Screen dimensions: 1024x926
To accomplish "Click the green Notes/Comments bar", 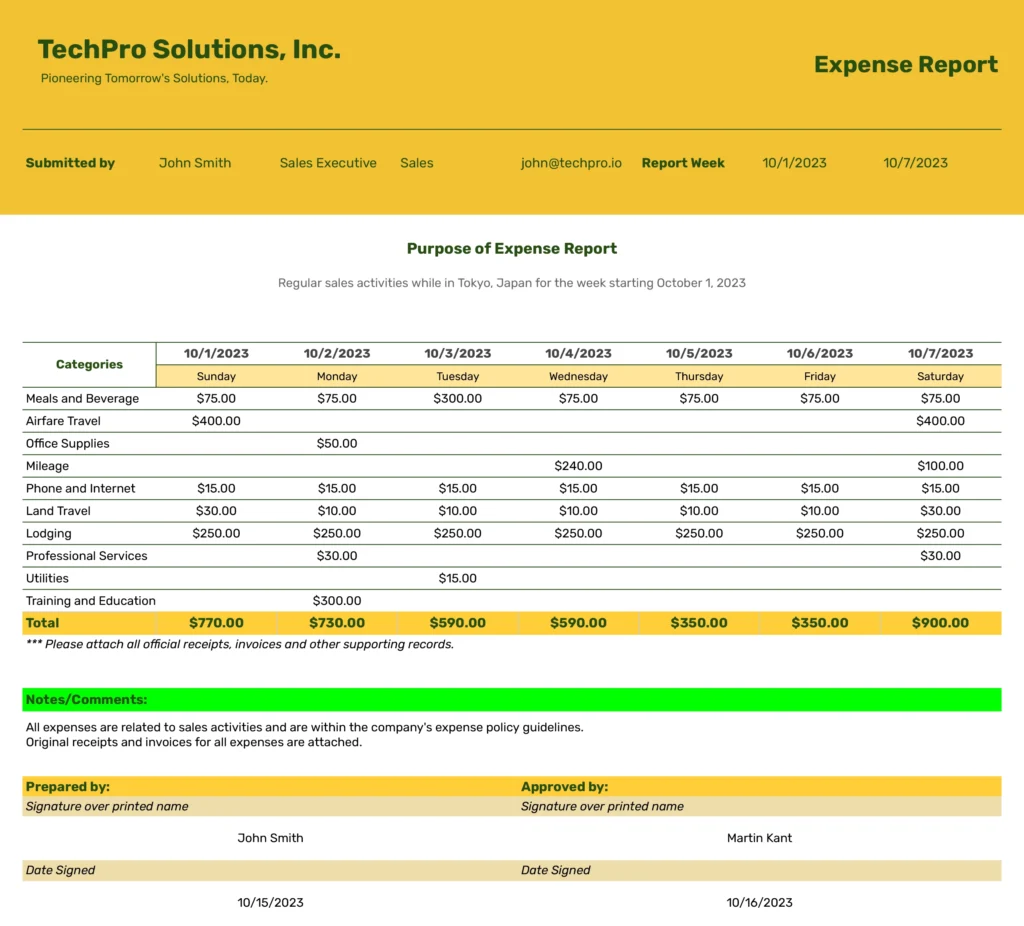I will point(511,700).
